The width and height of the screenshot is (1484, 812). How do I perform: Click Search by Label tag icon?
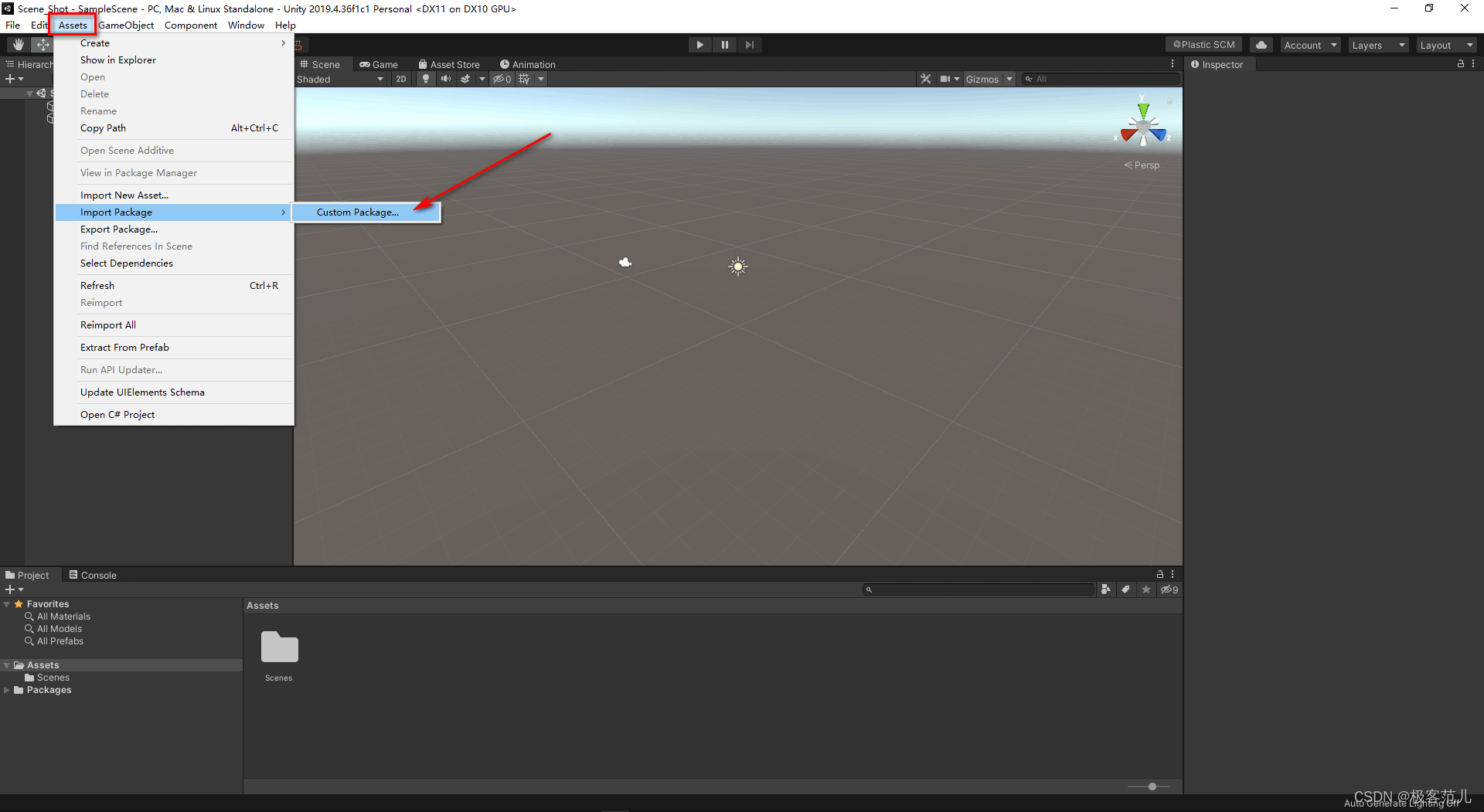1126,589
